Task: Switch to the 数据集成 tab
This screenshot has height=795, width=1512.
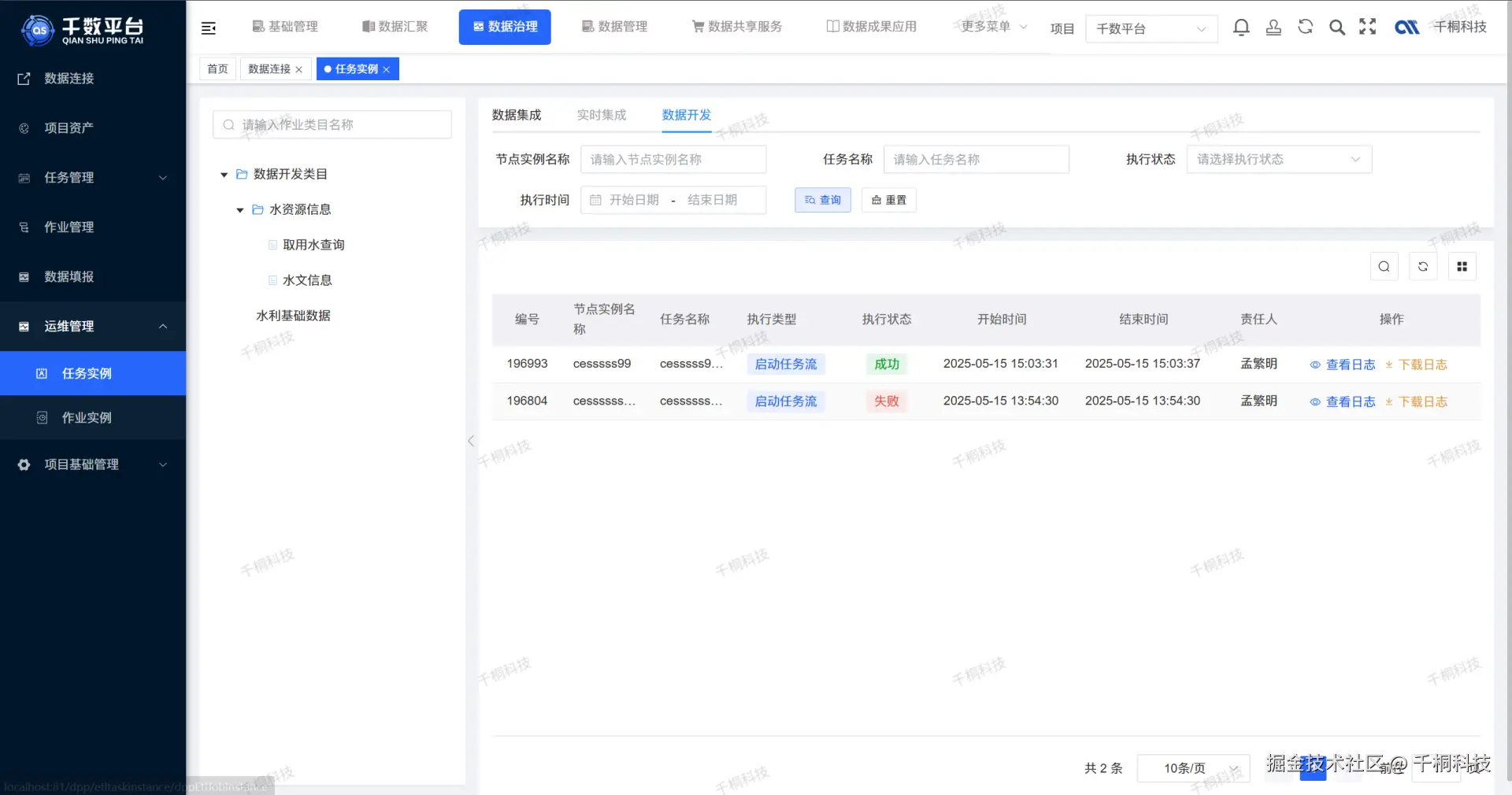Action: coord(517,115)
